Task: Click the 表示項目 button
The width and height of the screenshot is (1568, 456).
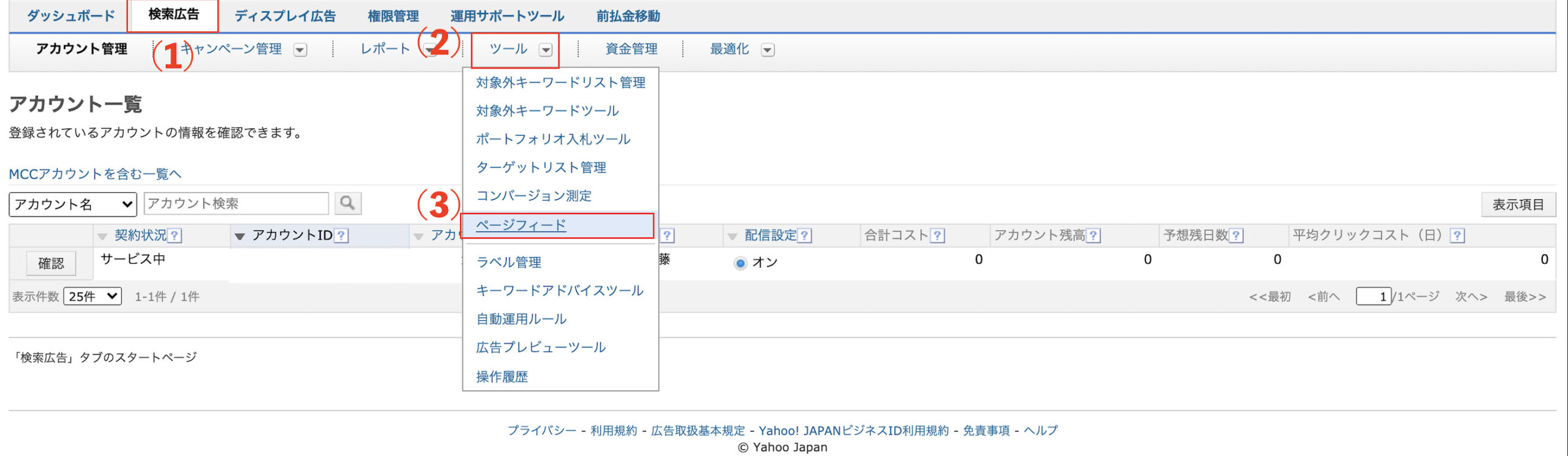Action: click(1517, 204)
